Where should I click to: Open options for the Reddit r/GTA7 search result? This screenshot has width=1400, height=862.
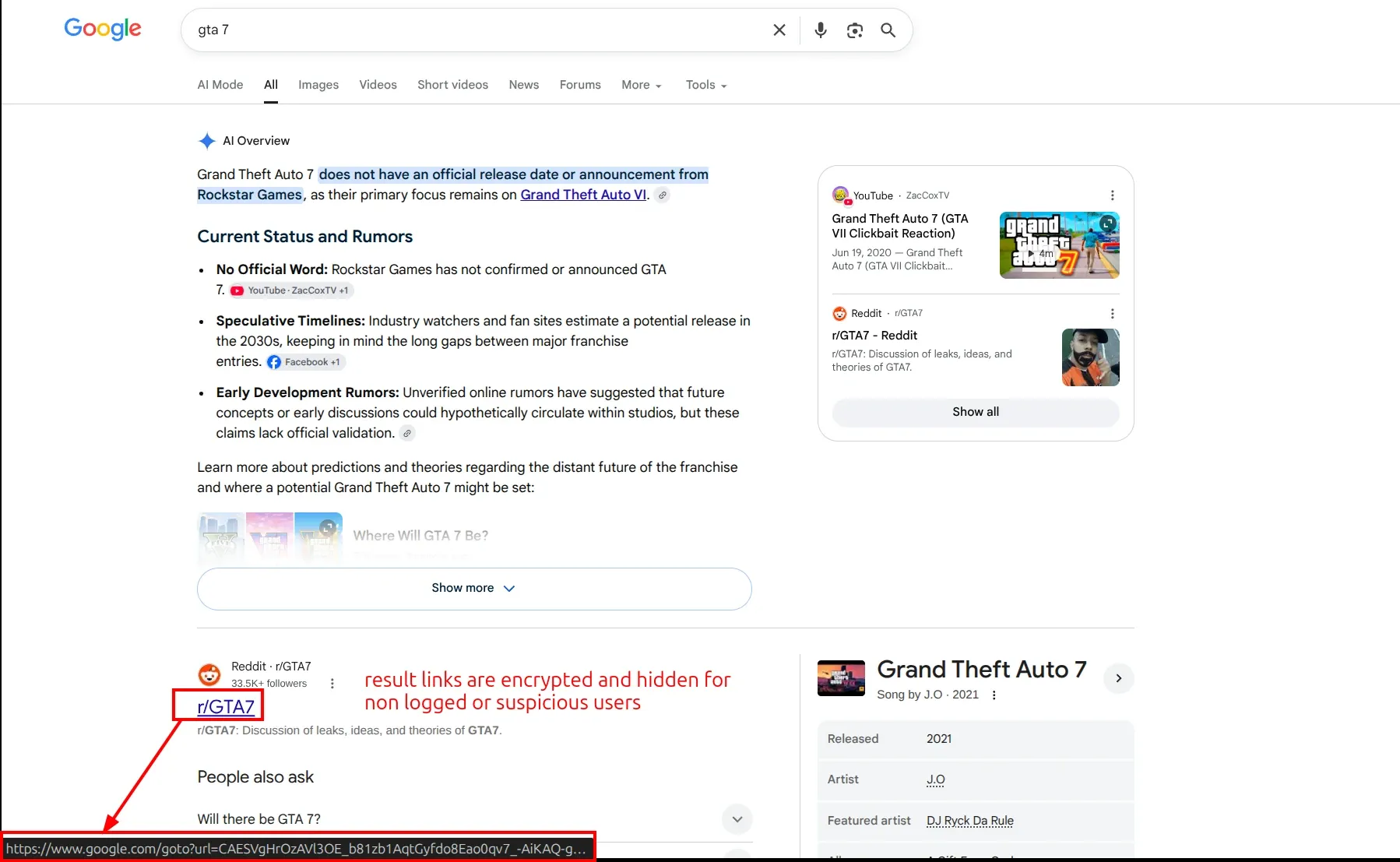tap(332, 684)
